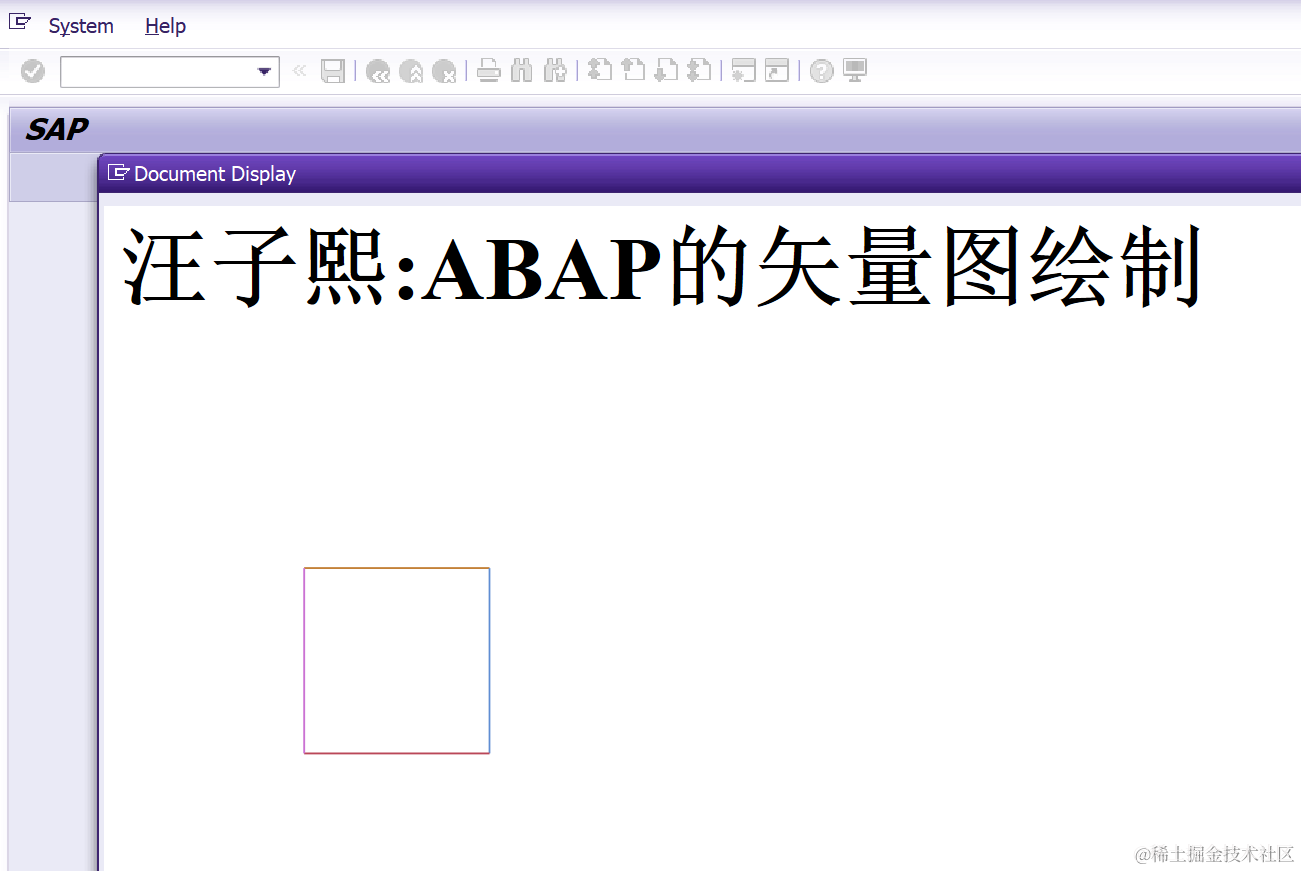The width and height of the screenshot is (1301, 871).
Task: Click the Find Next icon
Action: 555,71
